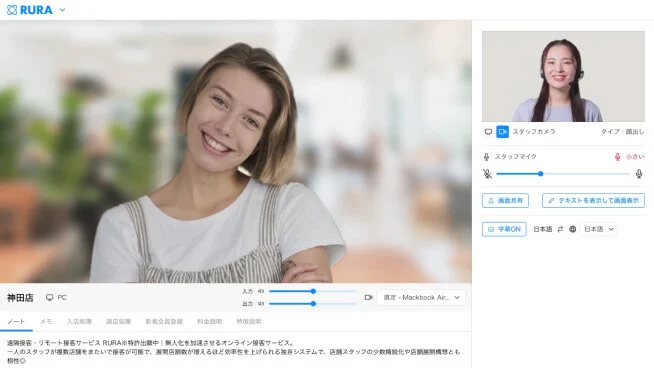Switch to the 新規会員登録 tab
Viewport: 654px width, 368px height.
[164, 322]
